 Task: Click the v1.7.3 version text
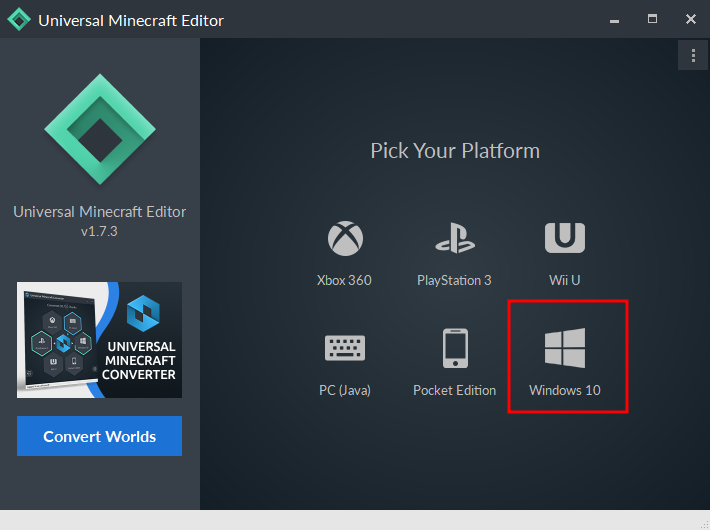click(99, 231)
